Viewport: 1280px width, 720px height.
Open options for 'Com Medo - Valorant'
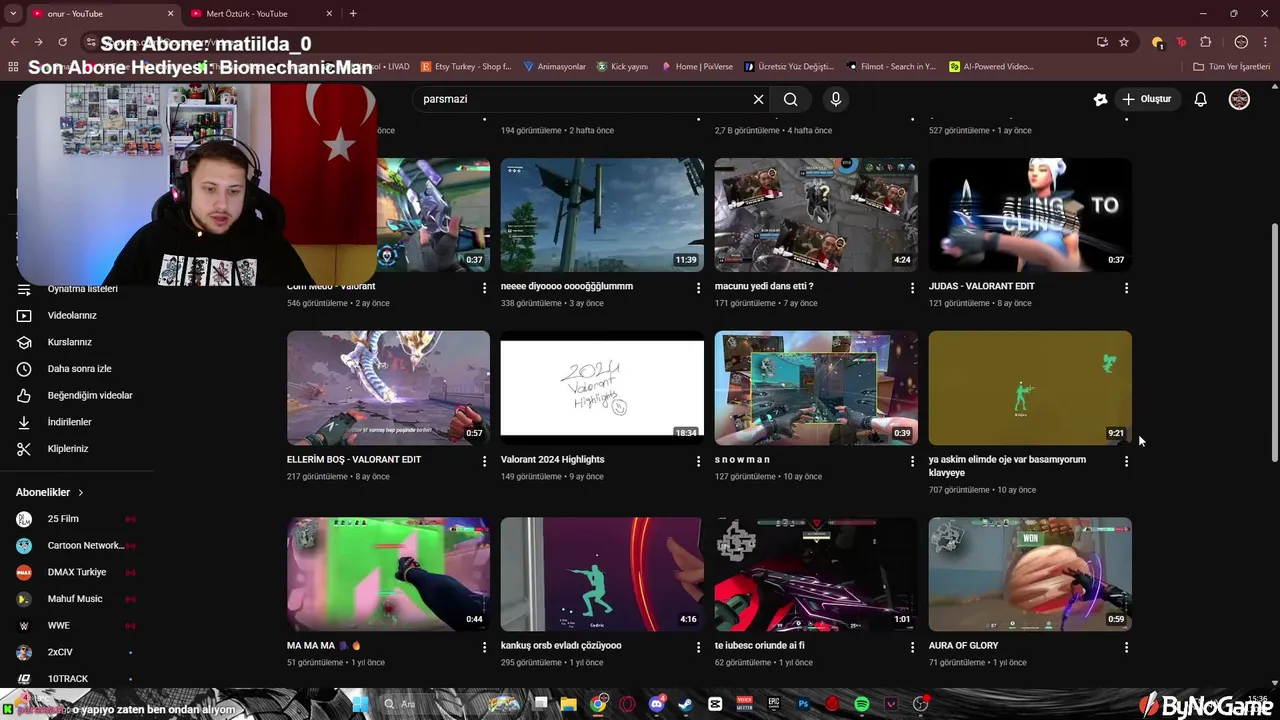point(484,288)
